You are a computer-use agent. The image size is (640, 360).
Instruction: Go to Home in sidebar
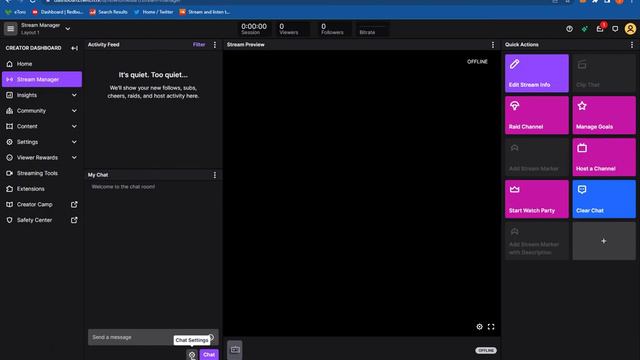pyautogui.click(x=42, y=64)
